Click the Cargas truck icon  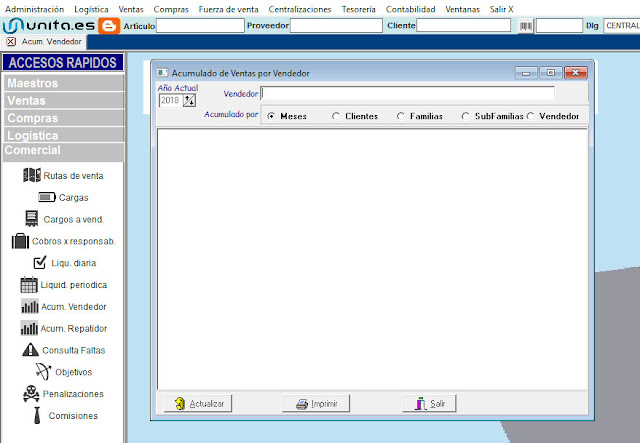coord(48,197)
